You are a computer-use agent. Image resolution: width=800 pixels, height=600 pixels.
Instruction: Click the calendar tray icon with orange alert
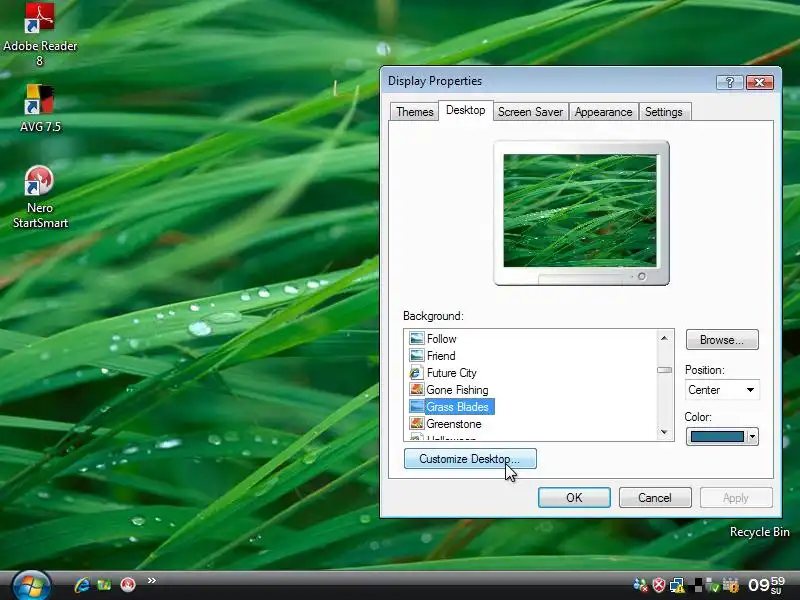tap(731, 585)
